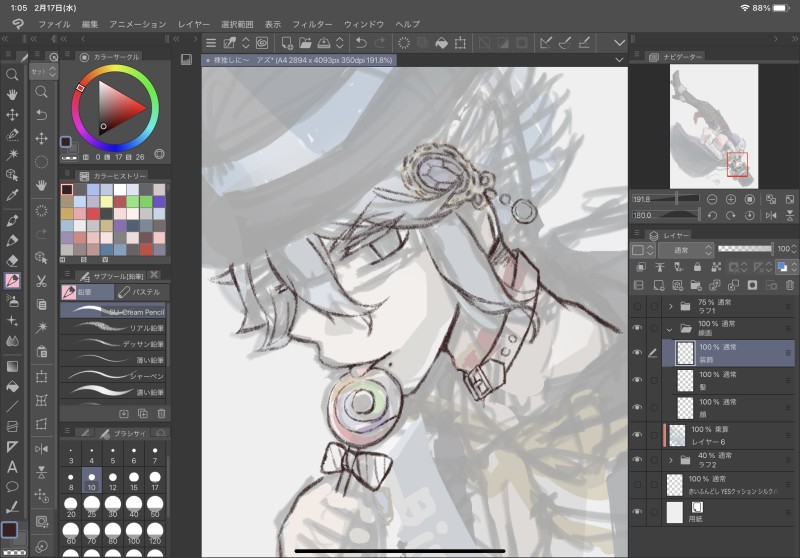Toggle visibility of 髪 layer
The image size is (800, 558).
click(637, 380)
